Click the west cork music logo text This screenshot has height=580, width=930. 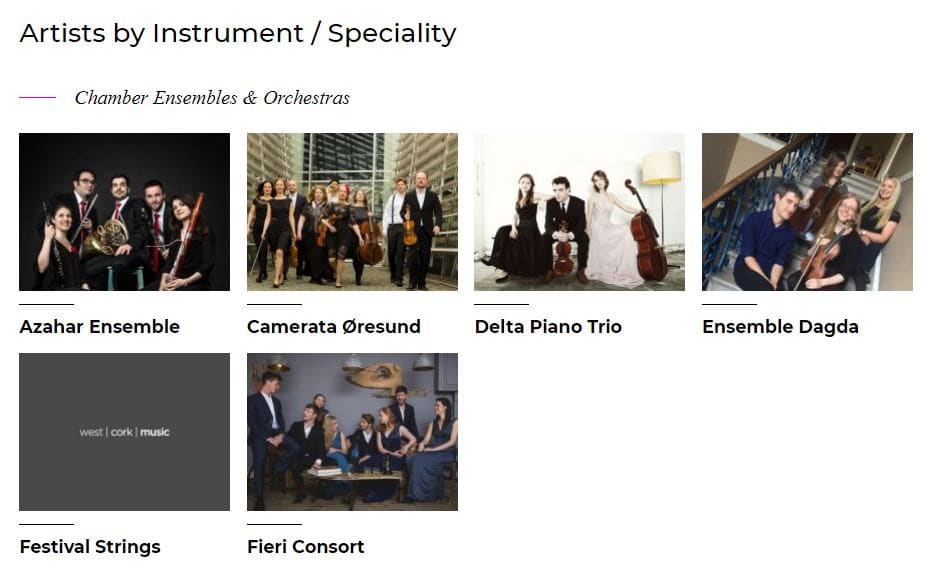[125, 432]
